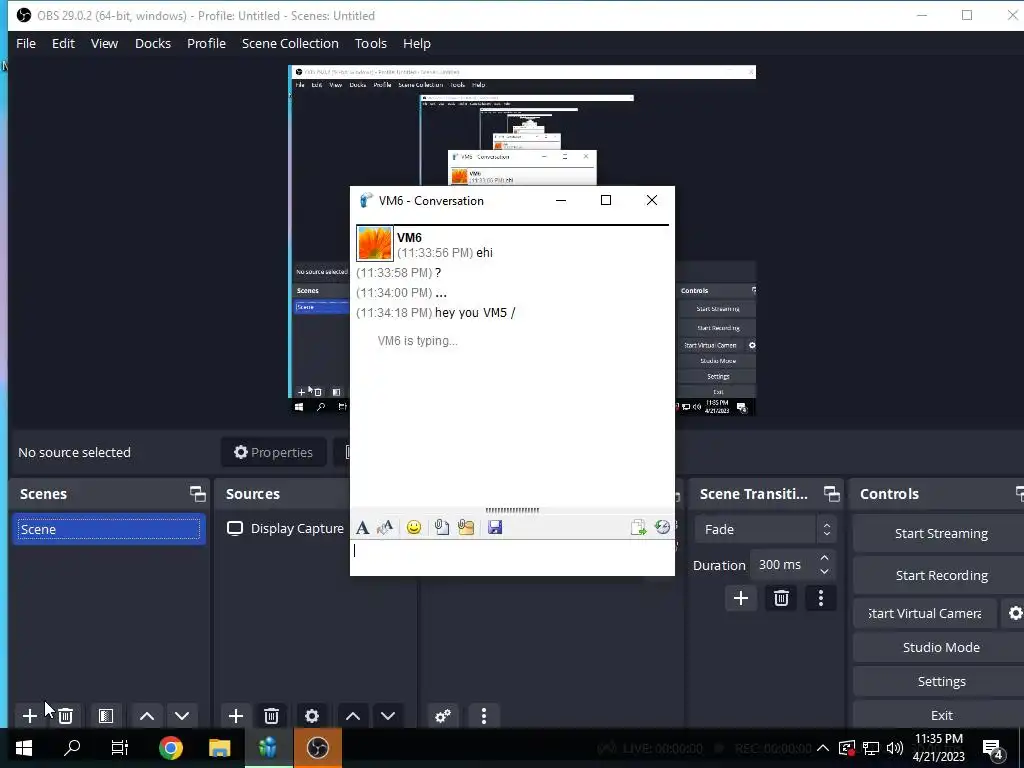The image size is (1024, 768).
Task: Undock the Scene Transitions panel with its float icon
Action: pyautogui.click(x=831, y=494)
